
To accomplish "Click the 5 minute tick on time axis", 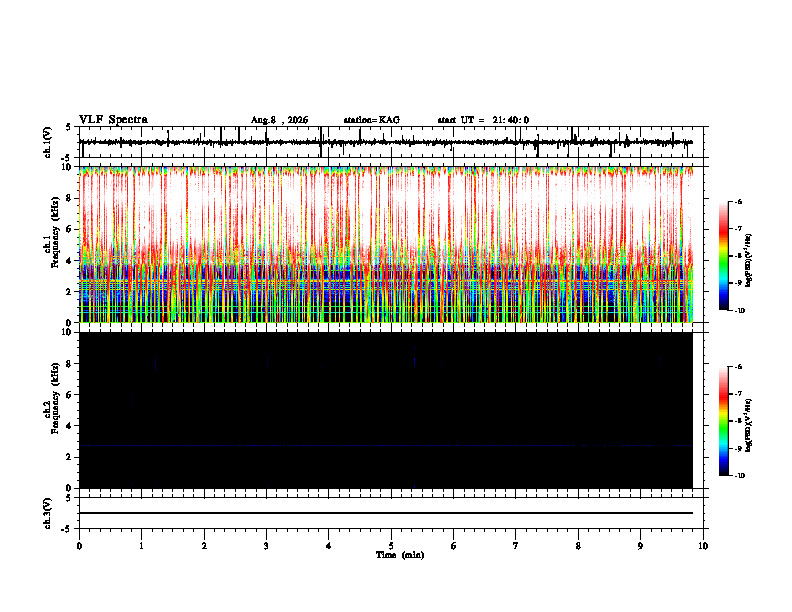I will point(391,546).
